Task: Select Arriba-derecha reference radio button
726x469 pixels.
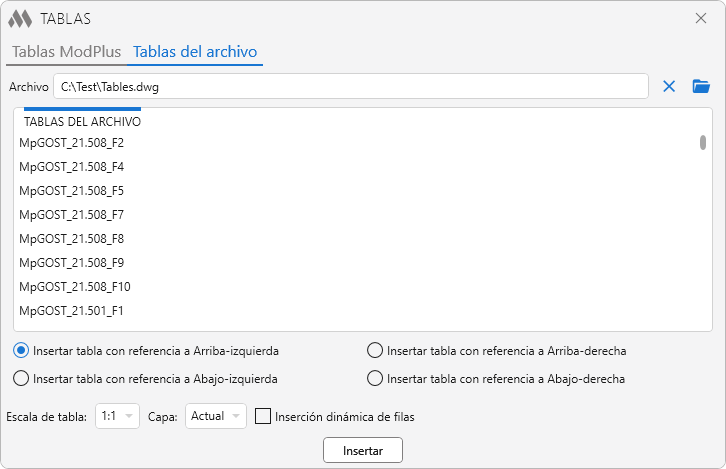Action: [x=375, y=351]
